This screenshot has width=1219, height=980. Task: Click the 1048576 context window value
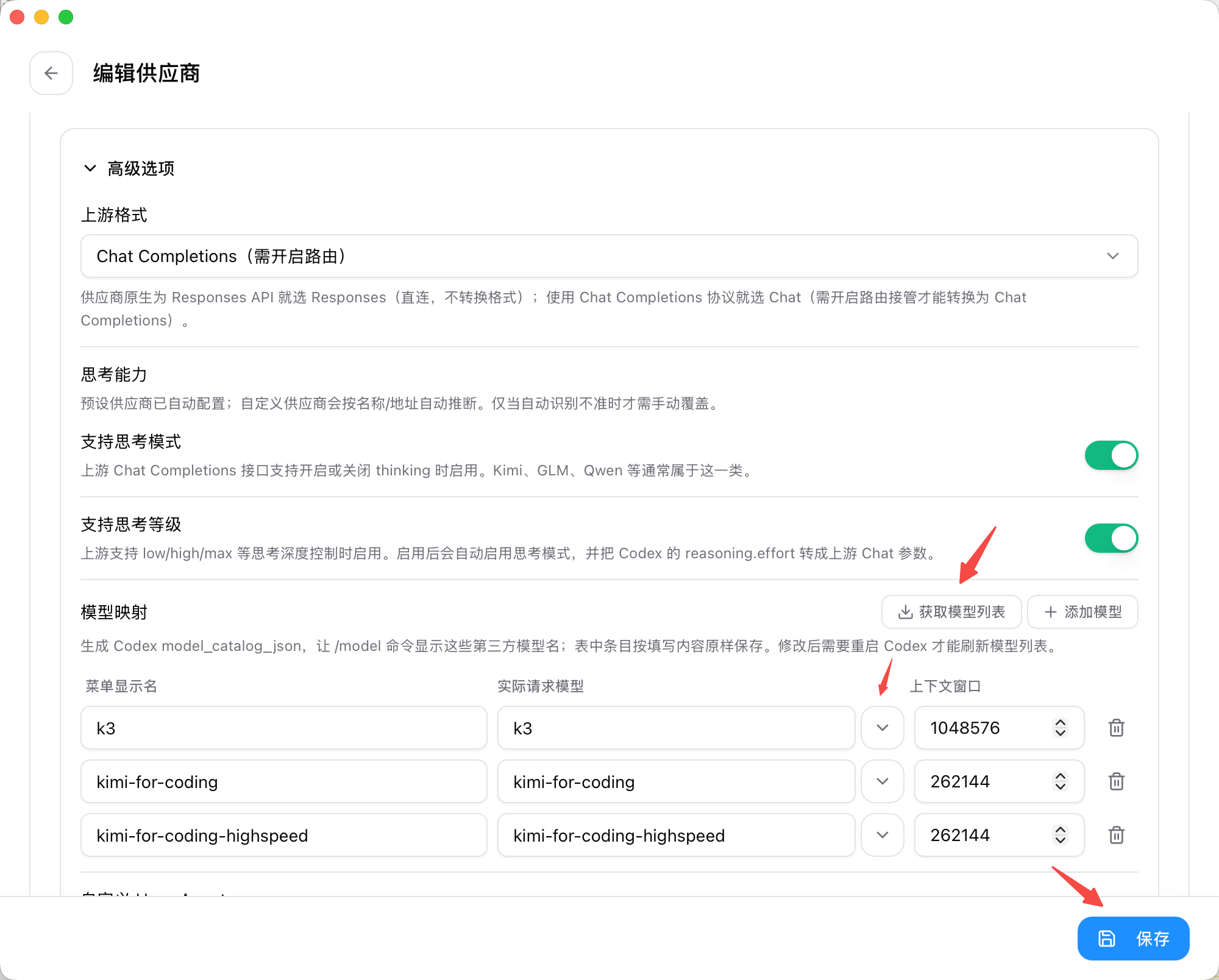(x=965, y=728)
